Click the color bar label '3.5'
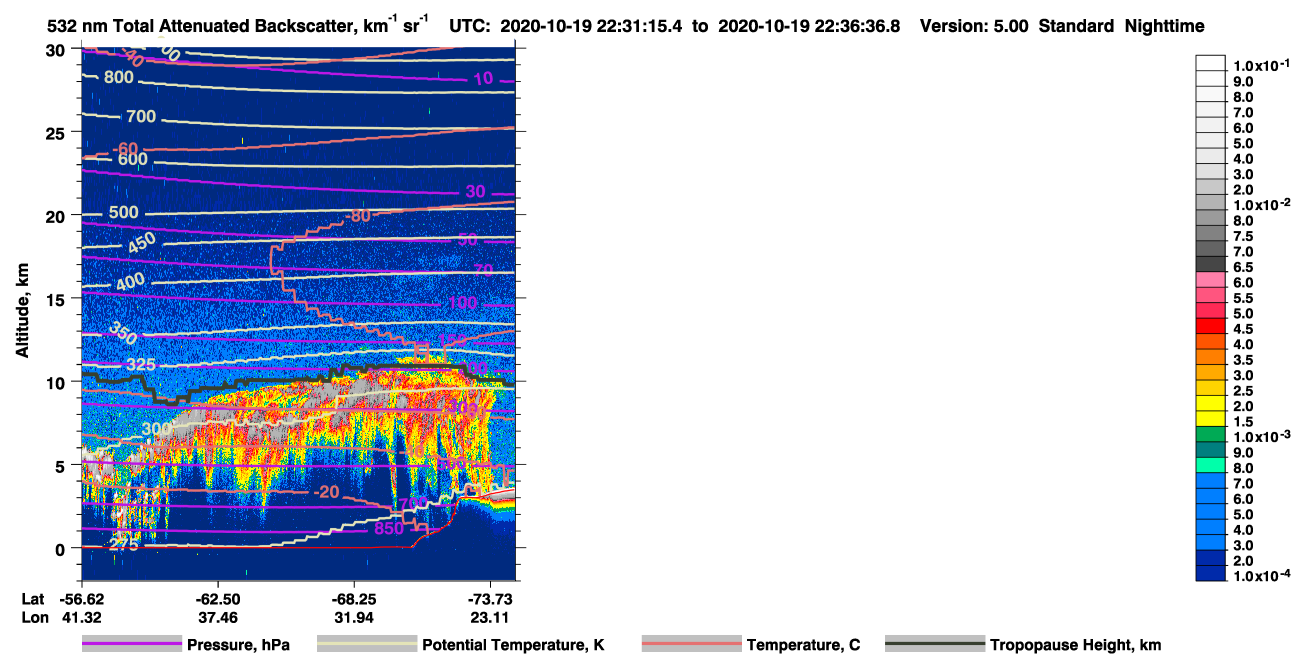This screenshot has width=1300, height=667. coord(1245,359)
